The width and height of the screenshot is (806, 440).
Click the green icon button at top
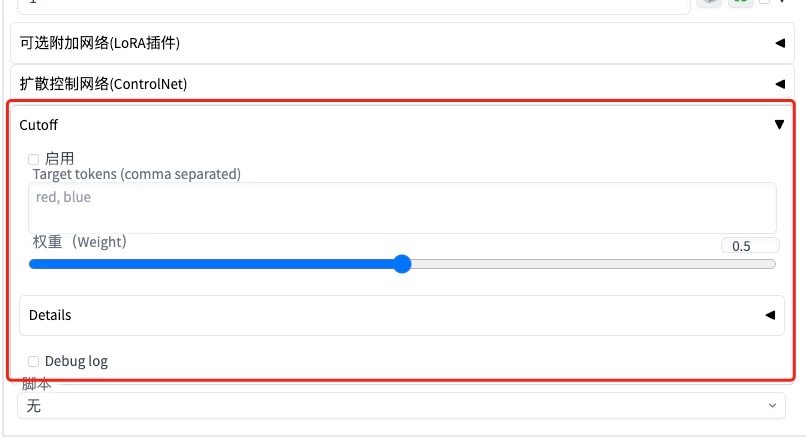pos(740,3)
